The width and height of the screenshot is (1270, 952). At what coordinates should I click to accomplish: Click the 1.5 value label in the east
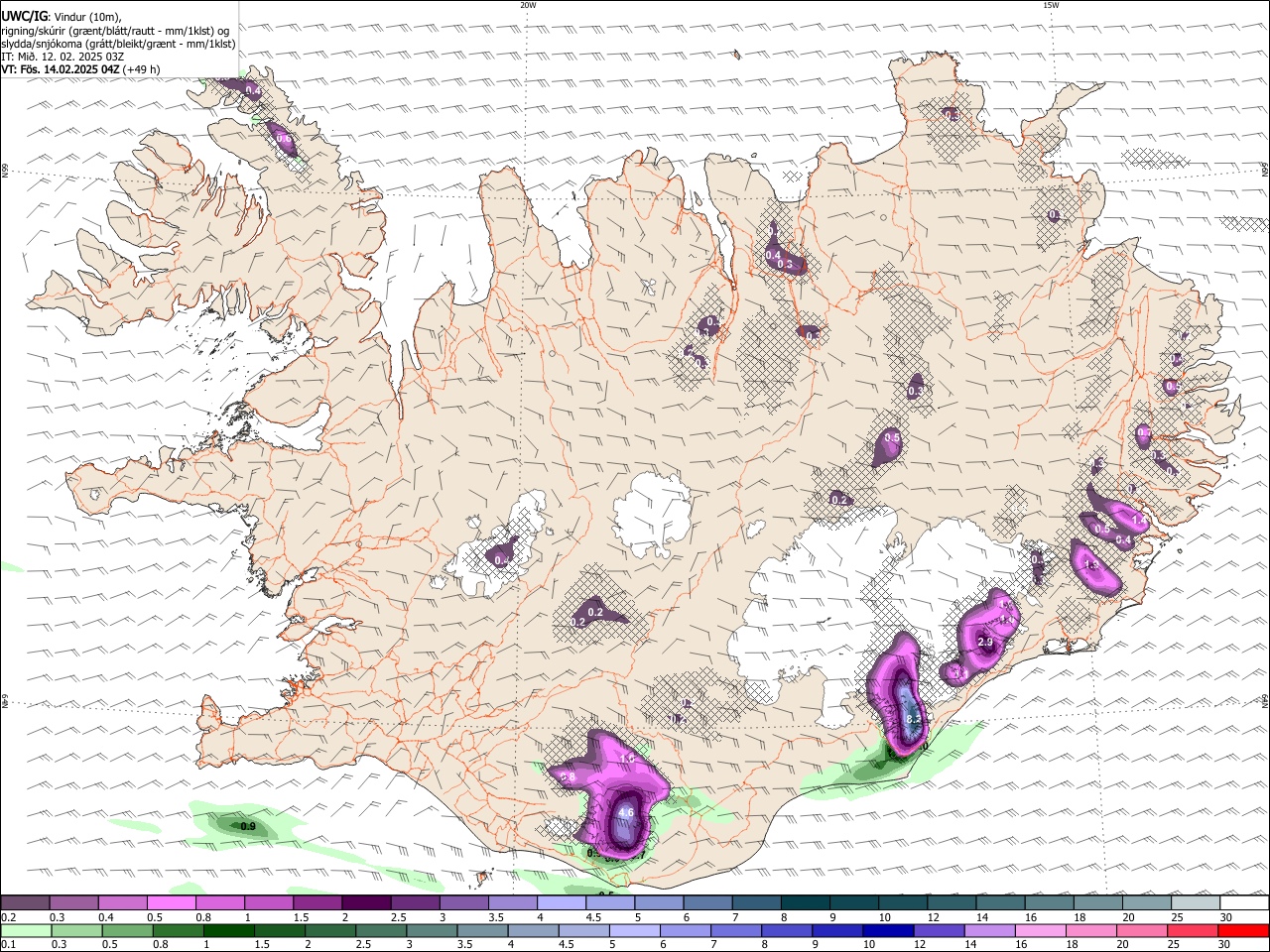[1090, 565]
